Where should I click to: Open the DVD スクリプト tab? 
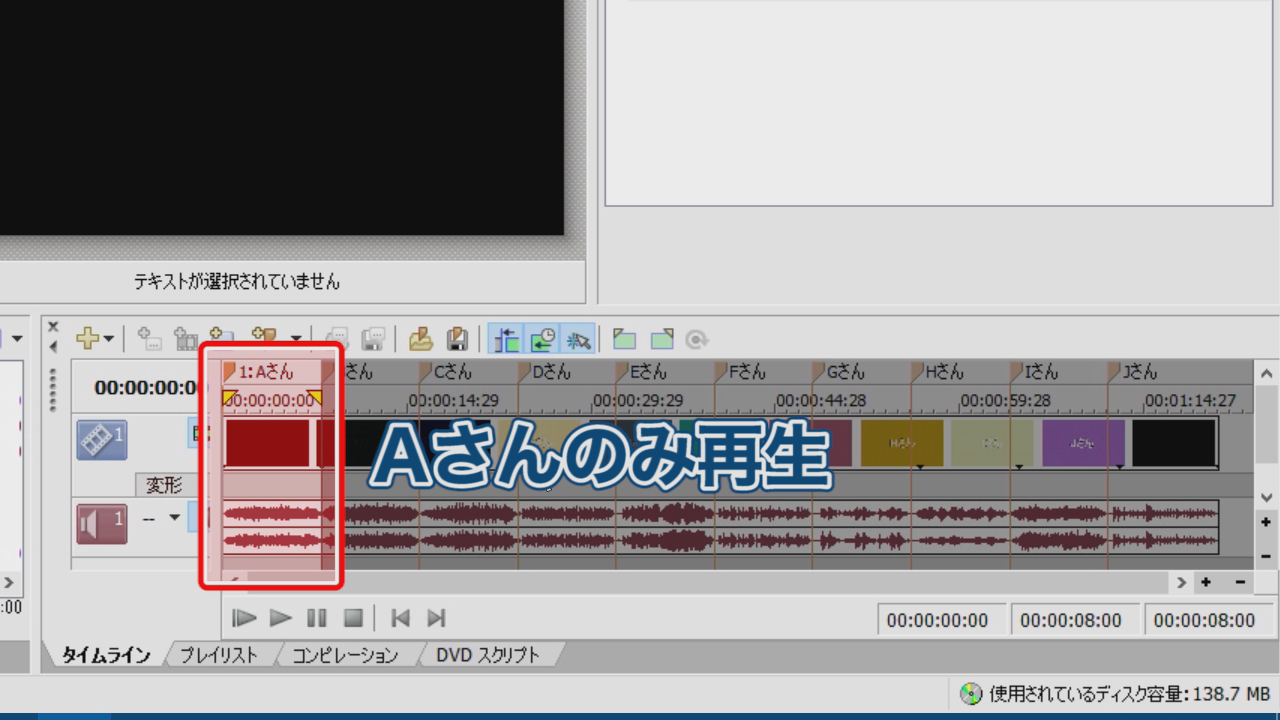click(x=487, y=656)
